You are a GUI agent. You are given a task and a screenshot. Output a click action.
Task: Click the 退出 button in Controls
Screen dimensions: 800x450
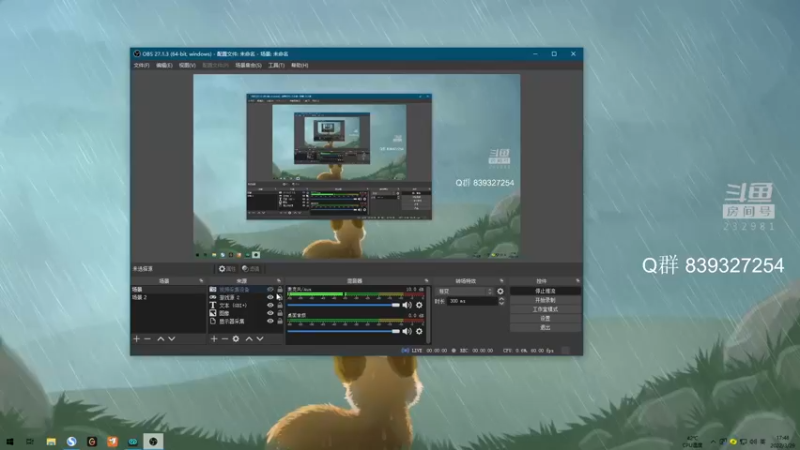click(x=545, y=328)
